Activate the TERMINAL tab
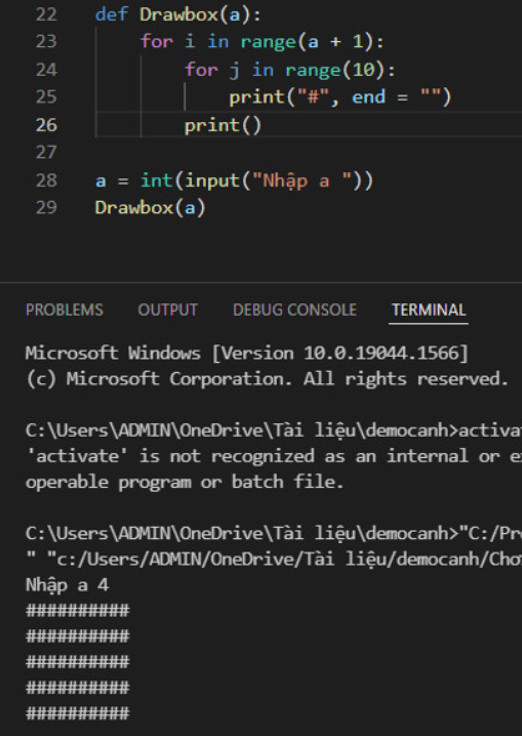The image size is (522, 736). tap(429, 310)
